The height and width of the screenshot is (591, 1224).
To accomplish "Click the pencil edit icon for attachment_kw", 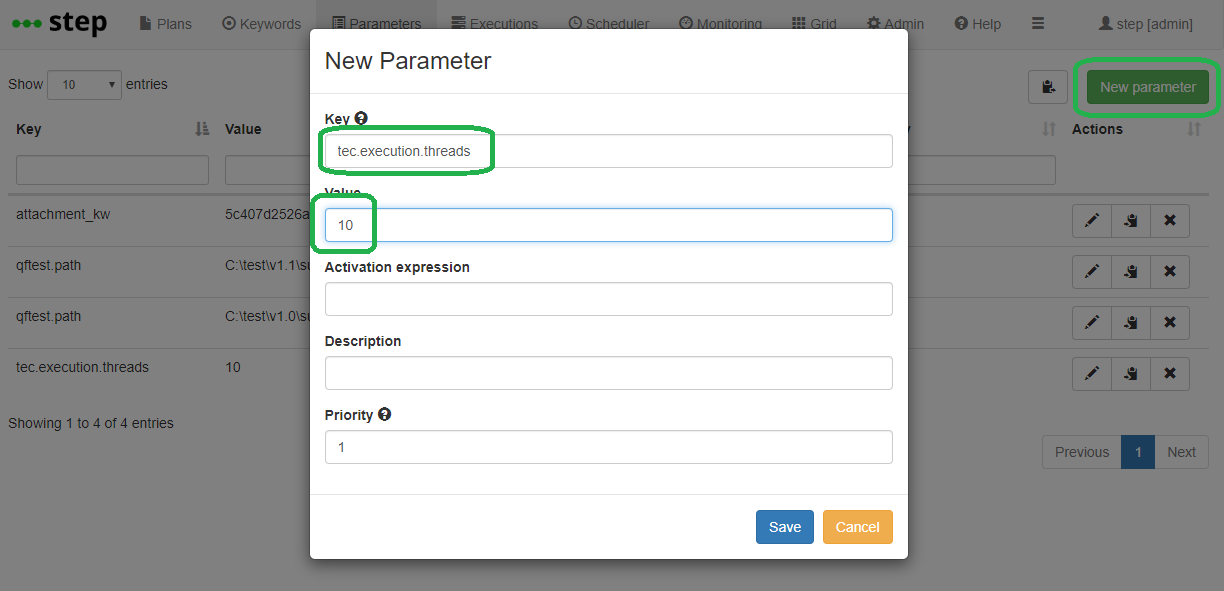I will pos(1092,221).
